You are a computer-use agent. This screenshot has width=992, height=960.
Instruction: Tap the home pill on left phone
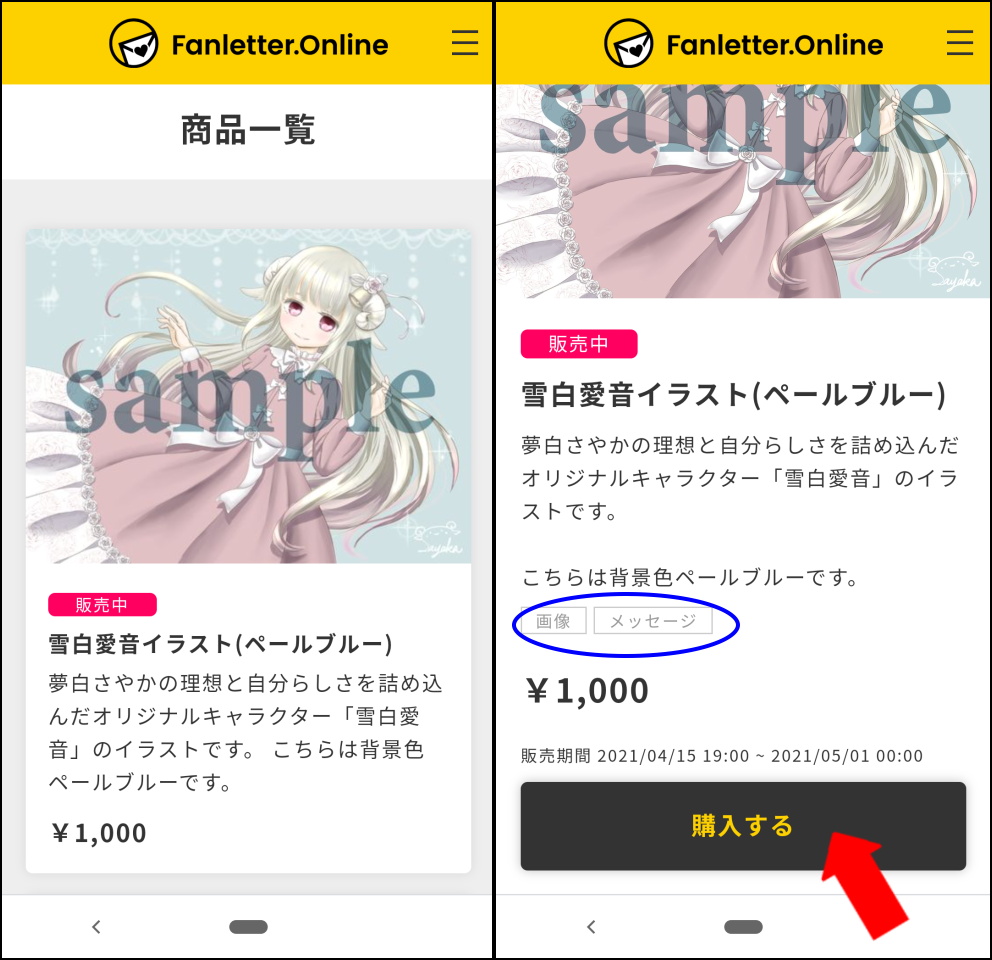tap(249, 927)
